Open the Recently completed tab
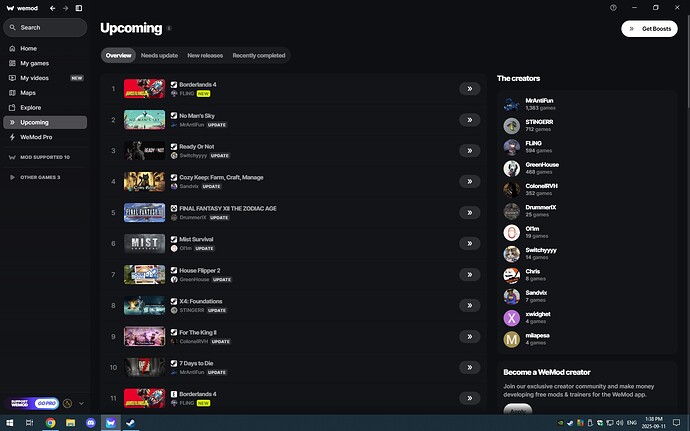 coord(259,56)
